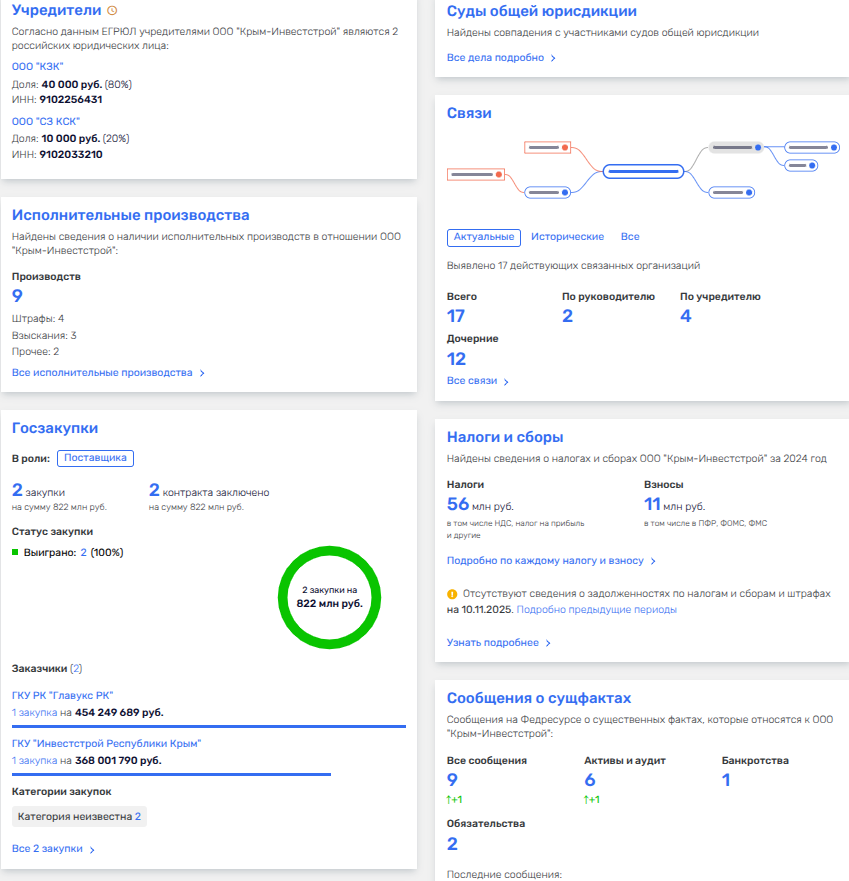The image size is (849, 881).
Task: Expand Все 2 закупки list
Action: [x=53, y=849]
